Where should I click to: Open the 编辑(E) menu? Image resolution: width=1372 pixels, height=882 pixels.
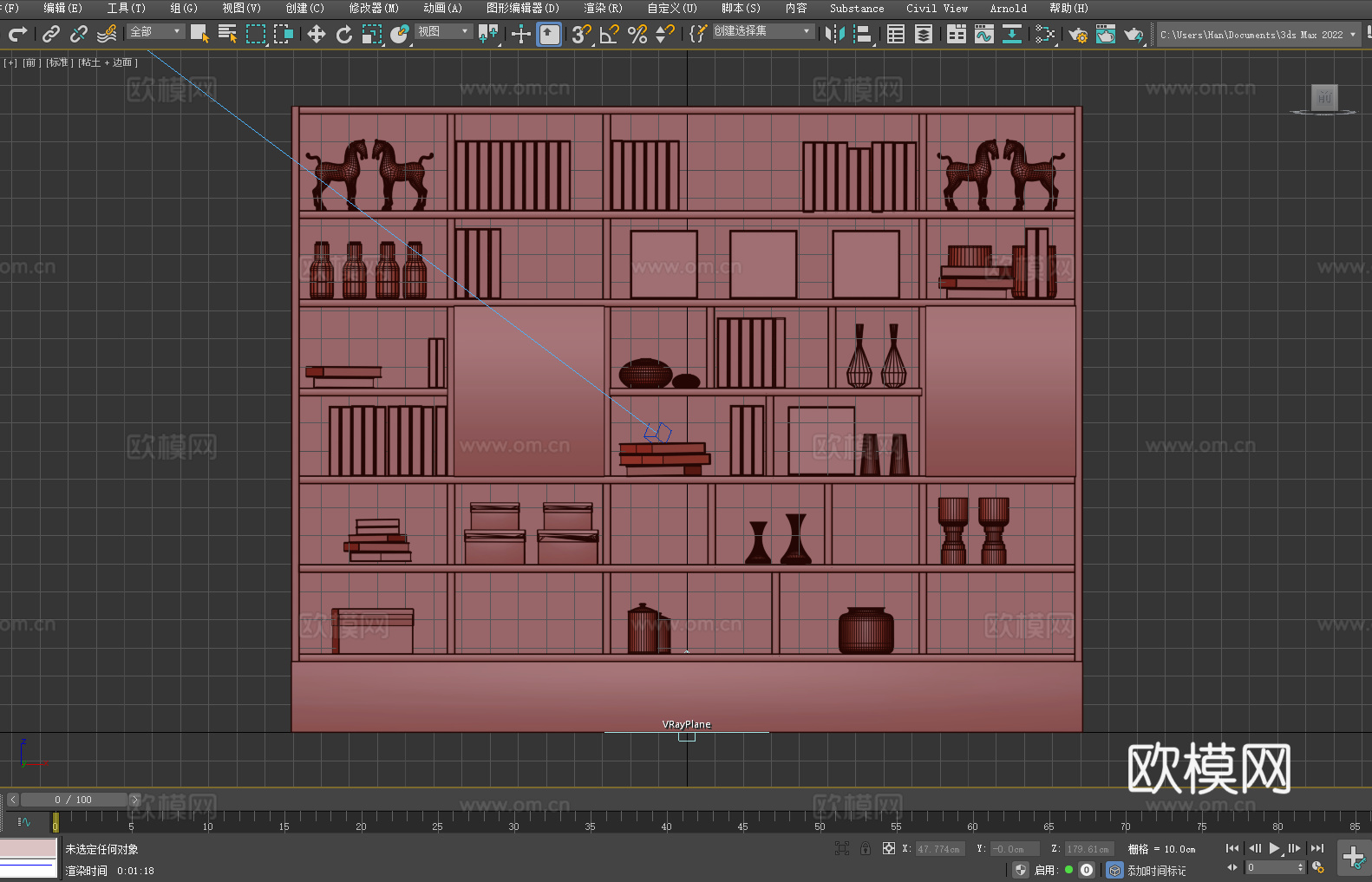(62, 8)
